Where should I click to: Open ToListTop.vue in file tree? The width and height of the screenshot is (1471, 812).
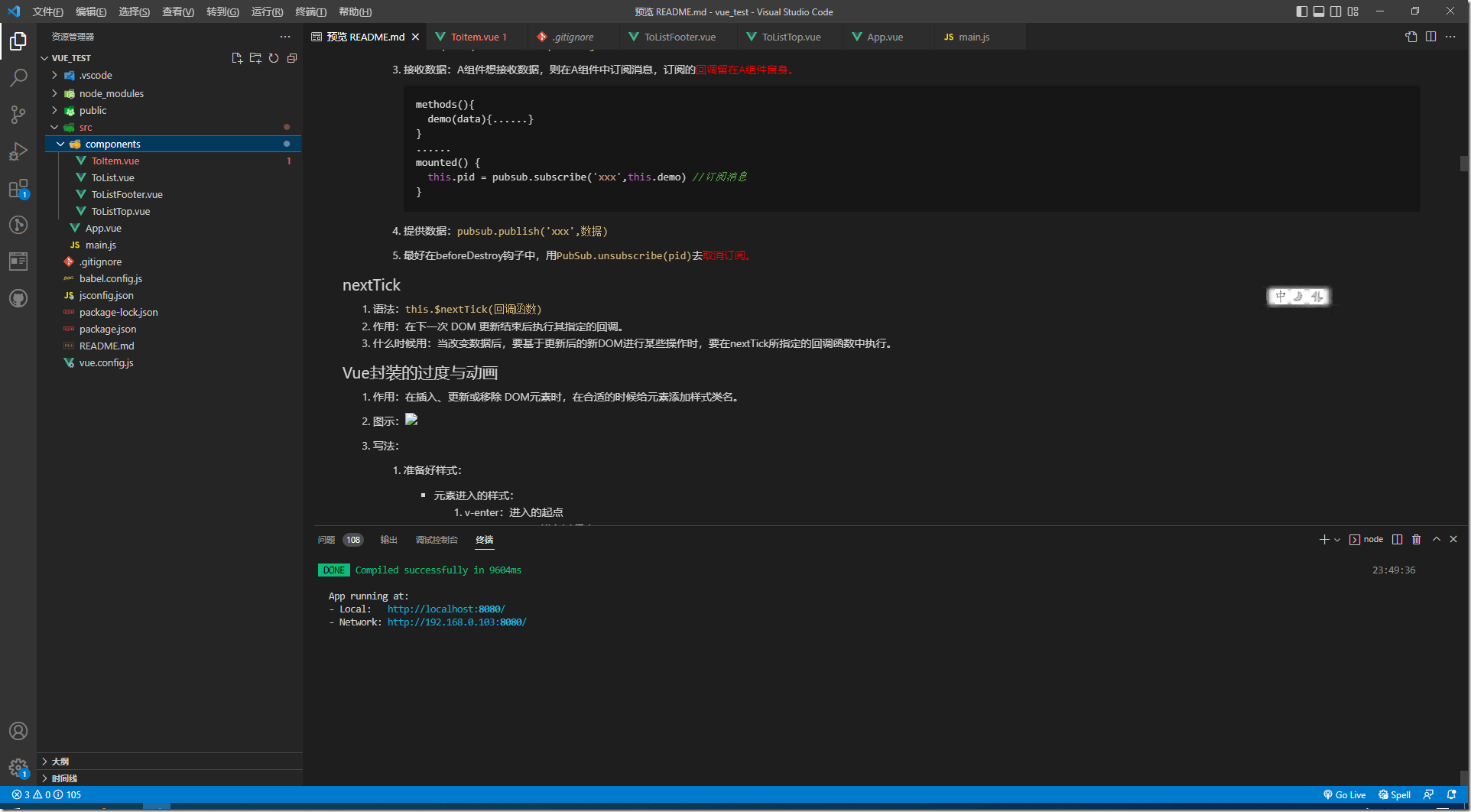point(174,211)
